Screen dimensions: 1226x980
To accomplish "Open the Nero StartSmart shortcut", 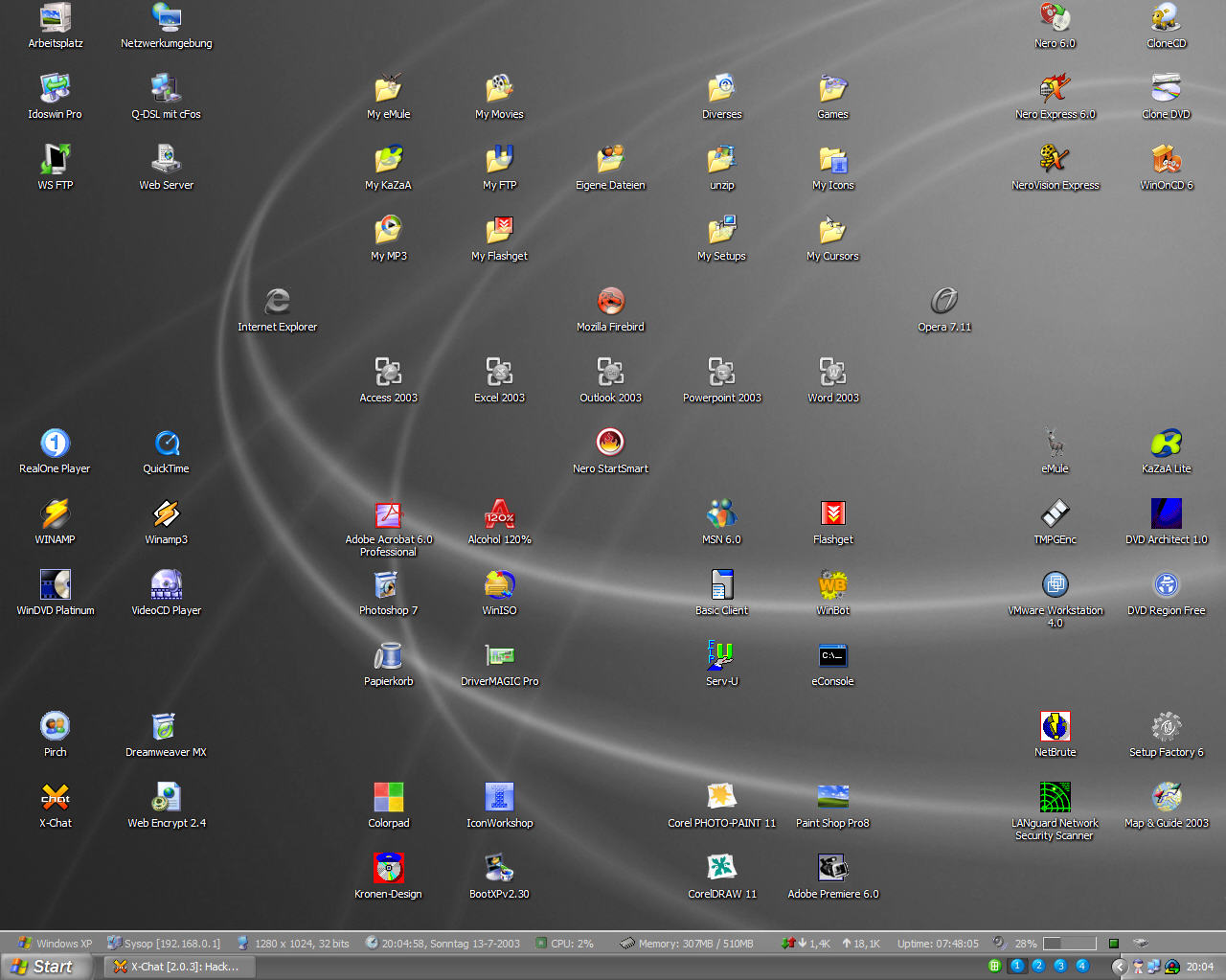I will point(610,444).
